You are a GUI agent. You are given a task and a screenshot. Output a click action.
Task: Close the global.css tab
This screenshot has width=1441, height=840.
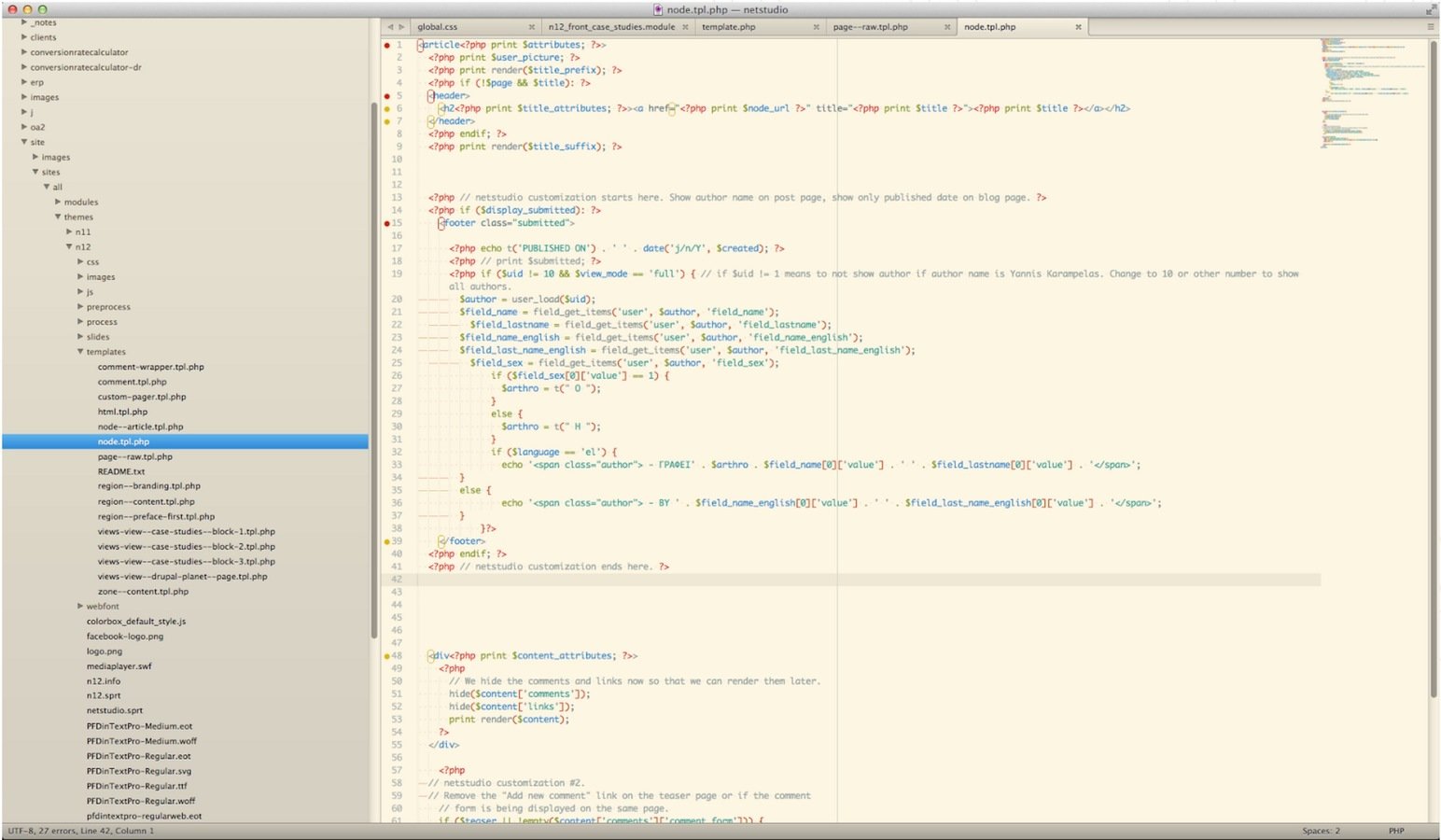coord(532,27)
